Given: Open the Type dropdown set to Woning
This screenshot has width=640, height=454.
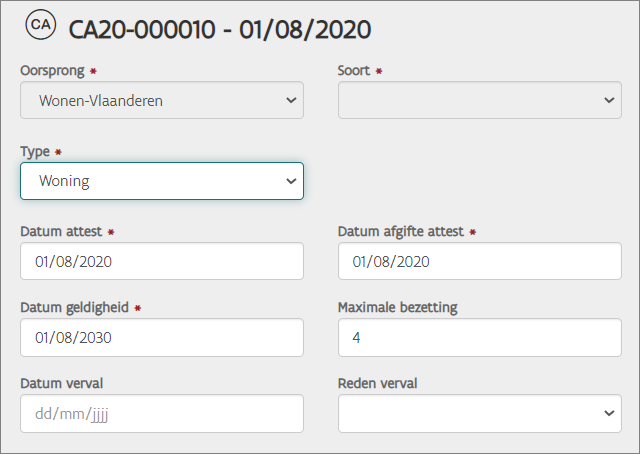Looking at the screenshot, I should pos(161,181).
